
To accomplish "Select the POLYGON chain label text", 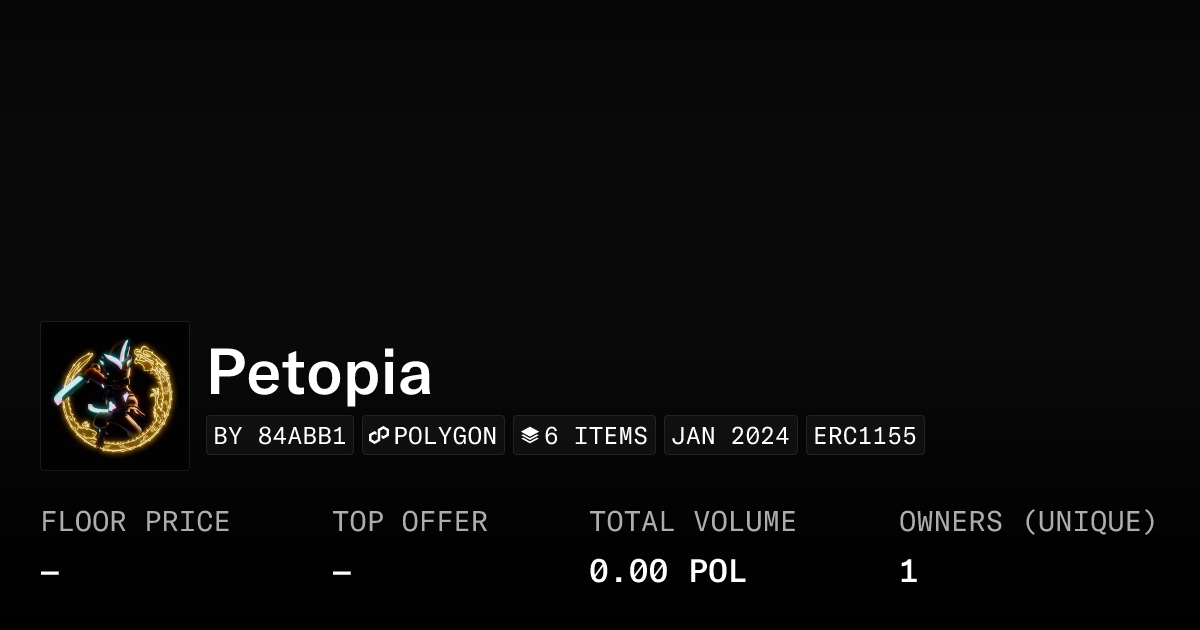I will tap(445, 436).
